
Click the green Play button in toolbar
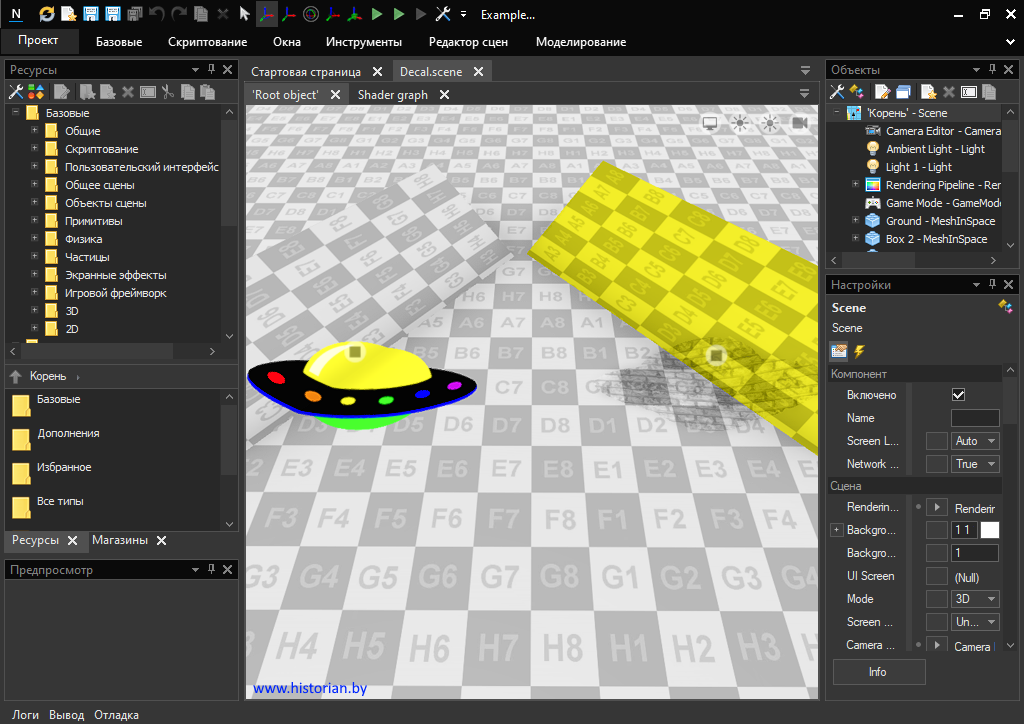point(376,14)
